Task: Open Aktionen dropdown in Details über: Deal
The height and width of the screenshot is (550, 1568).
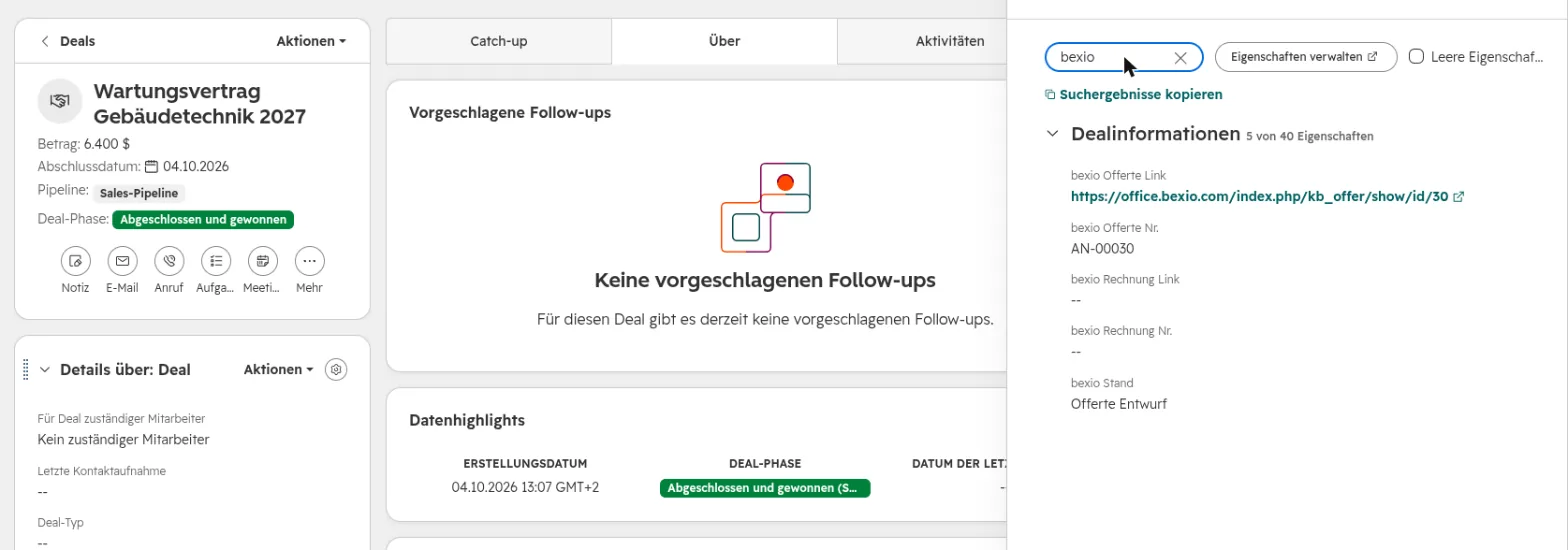Action: 278,369
